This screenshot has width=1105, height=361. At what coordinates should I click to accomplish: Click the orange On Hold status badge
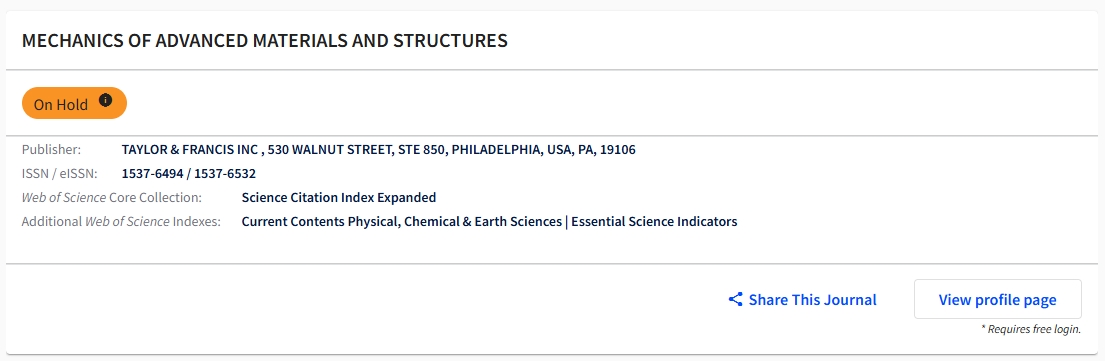tap(75, 104)
